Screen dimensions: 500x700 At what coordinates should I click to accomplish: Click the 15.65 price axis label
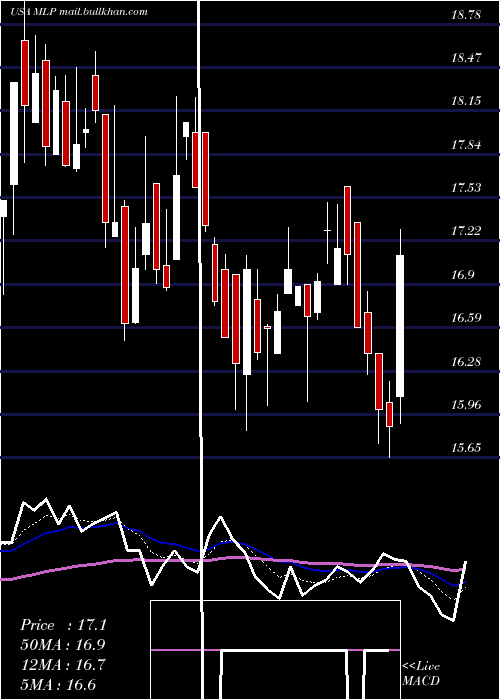pyautogui.click(x=466, y=448)
